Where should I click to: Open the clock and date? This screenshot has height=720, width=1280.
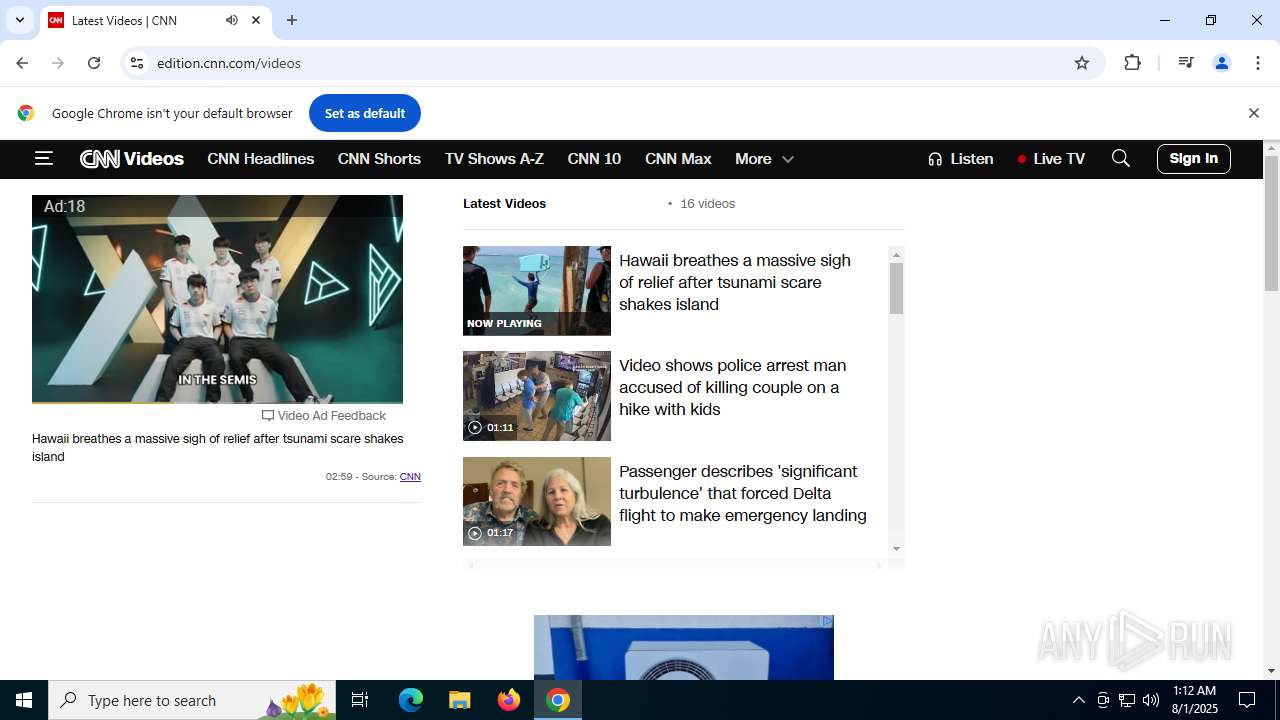1194,700
